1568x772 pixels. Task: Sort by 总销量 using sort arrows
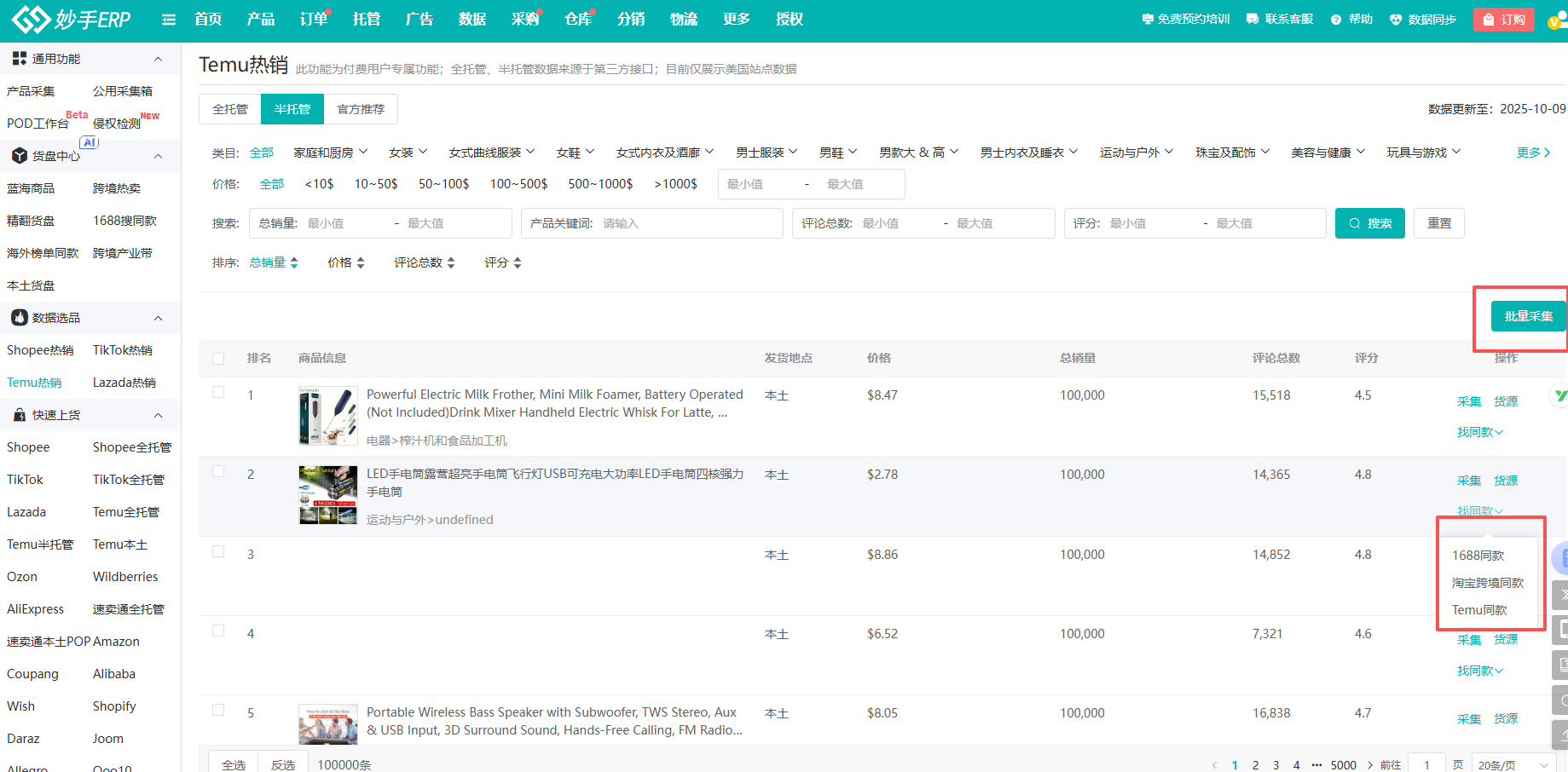tap(294, 263)
